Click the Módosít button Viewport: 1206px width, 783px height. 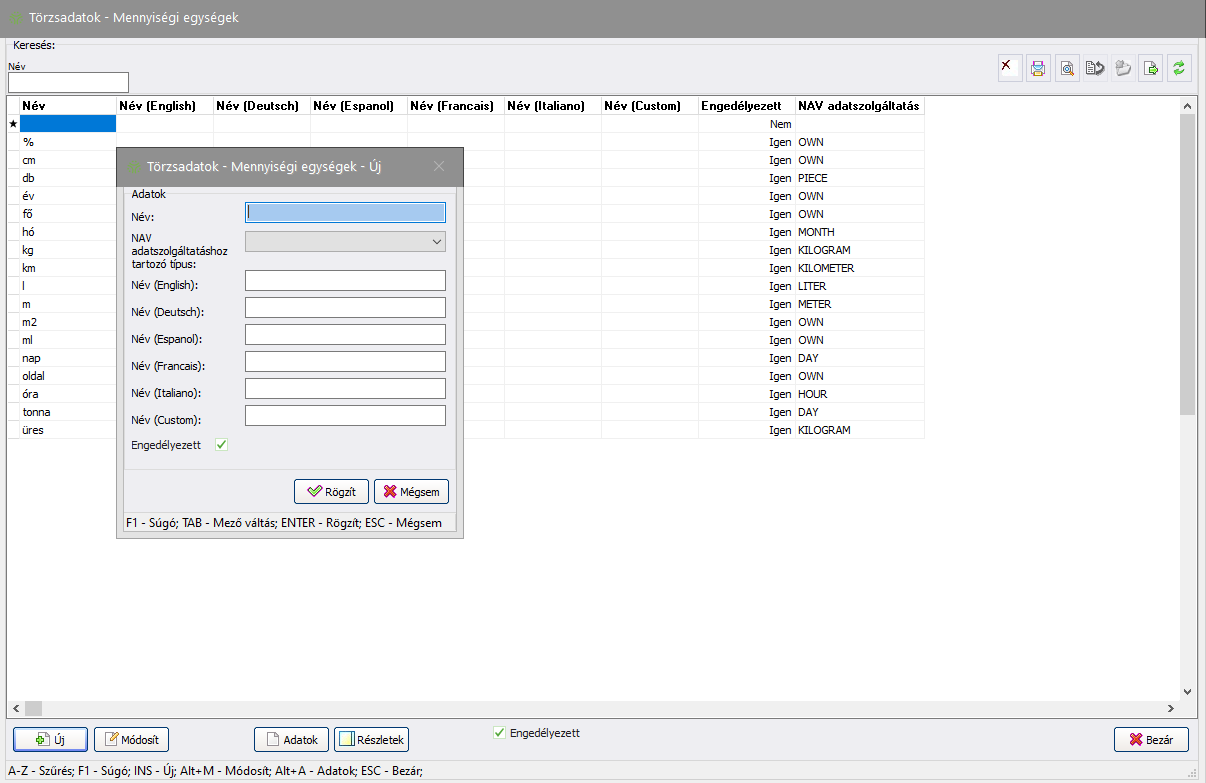(x=132, y=740)
